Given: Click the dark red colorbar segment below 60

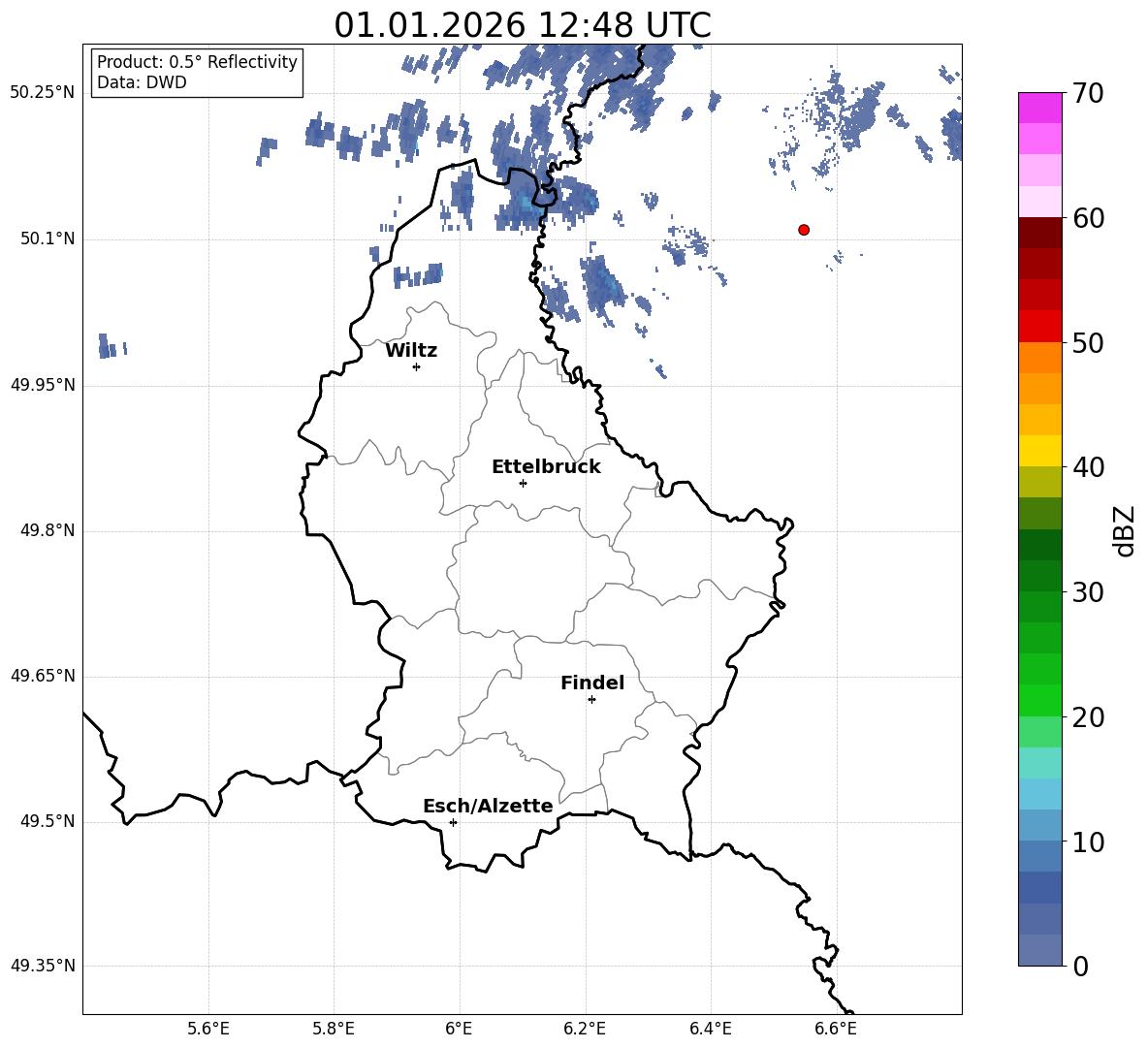Looking at the screenshot, I should 1039,233.
